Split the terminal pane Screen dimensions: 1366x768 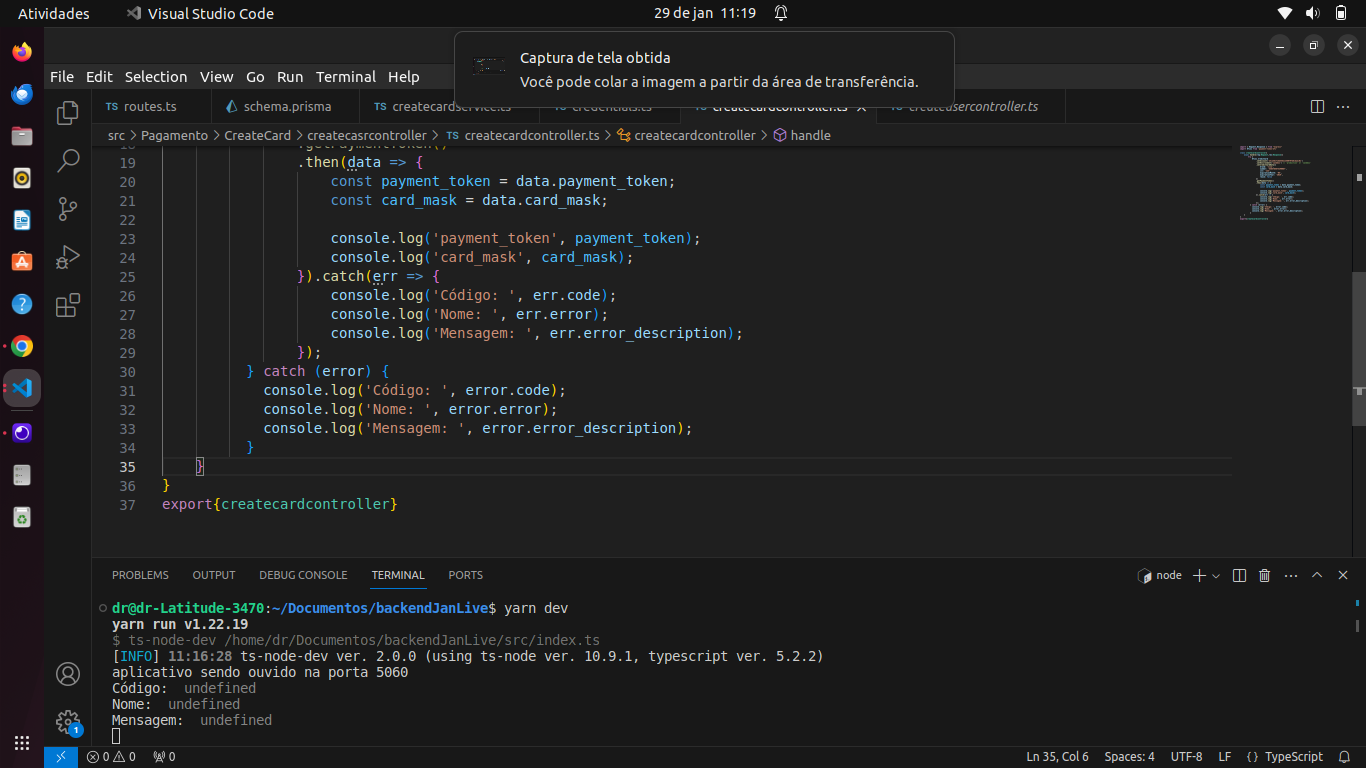(x=1239, y=575)
